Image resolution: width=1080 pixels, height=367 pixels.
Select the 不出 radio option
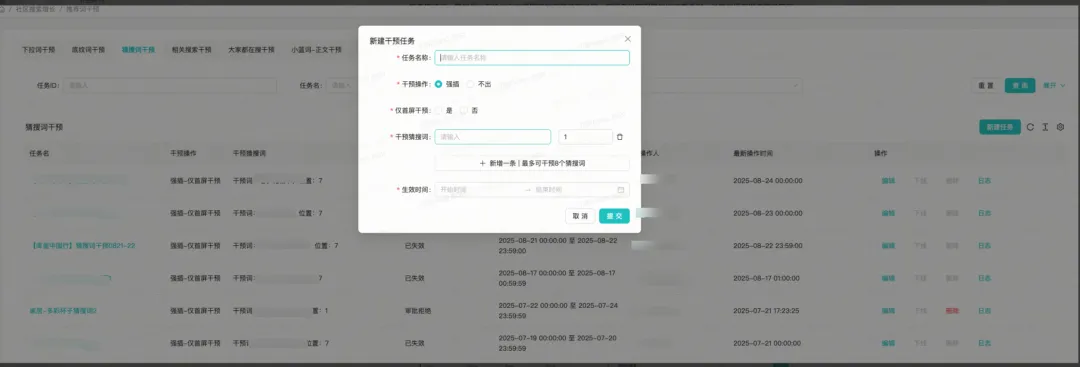(470, 84)
